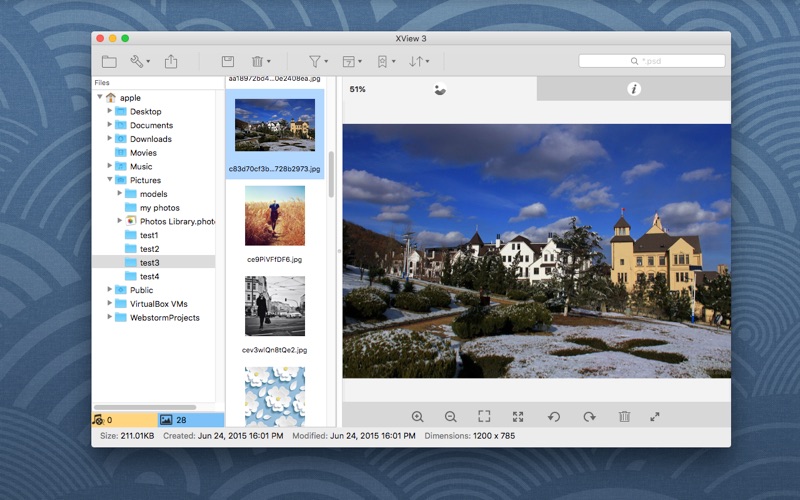Switch to the info tab
The width and height of the screenshot is (800, 500).
point(633,89)
